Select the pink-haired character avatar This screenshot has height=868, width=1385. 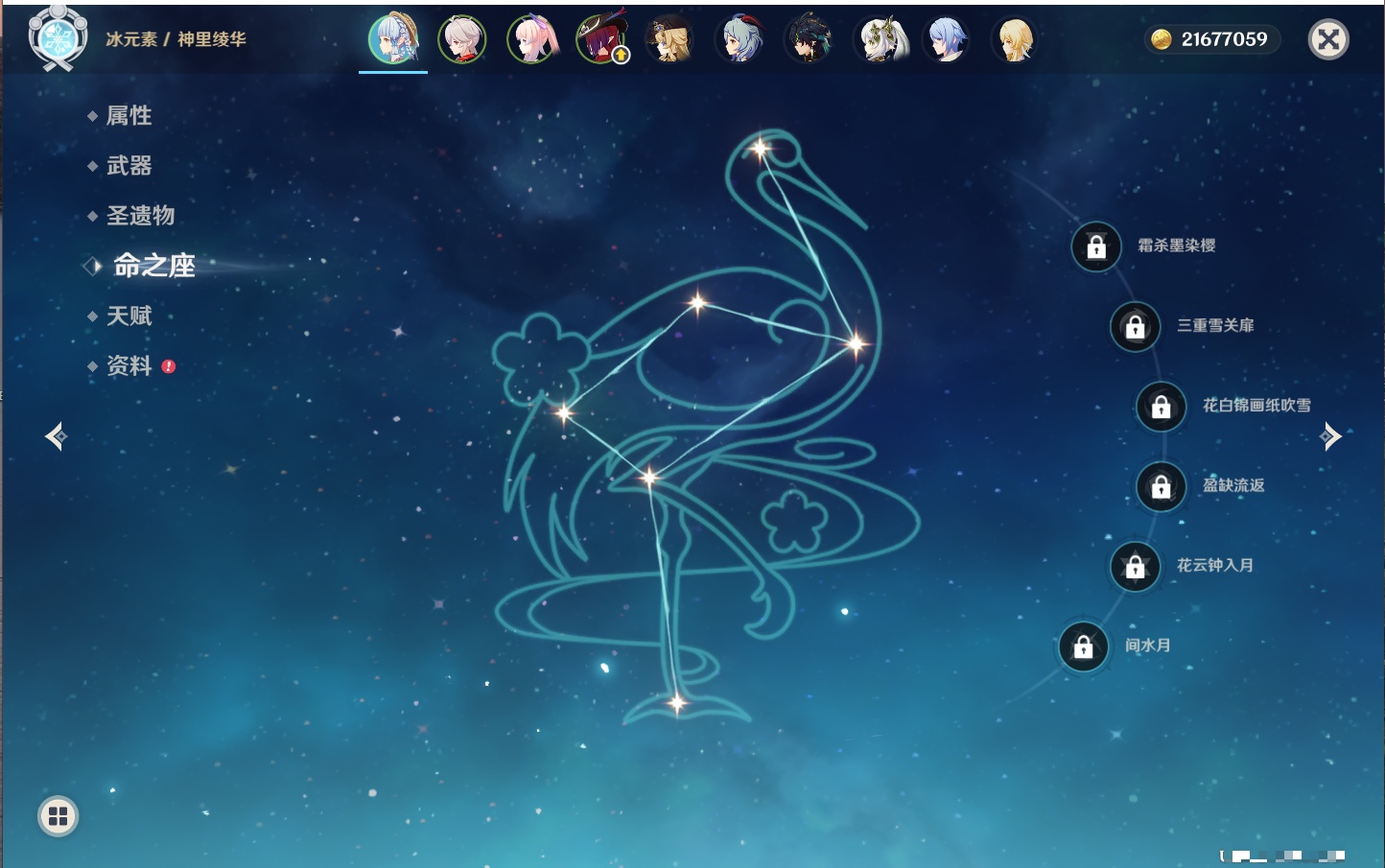pyautogui.click(x=532, y=40)
